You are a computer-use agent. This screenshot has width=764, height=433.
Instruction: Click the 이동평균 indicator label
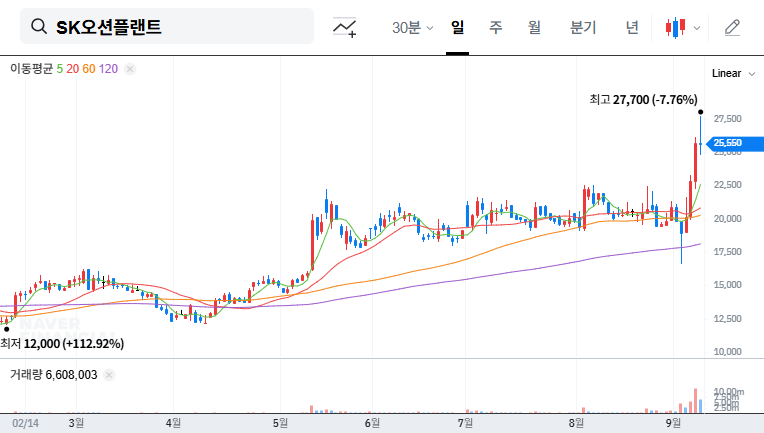coord(31,69)
